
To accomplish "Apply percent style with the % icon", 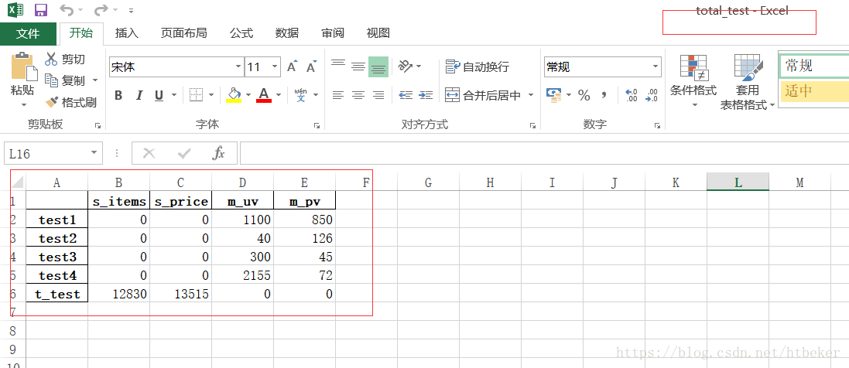I will click(x=584, y=96).
